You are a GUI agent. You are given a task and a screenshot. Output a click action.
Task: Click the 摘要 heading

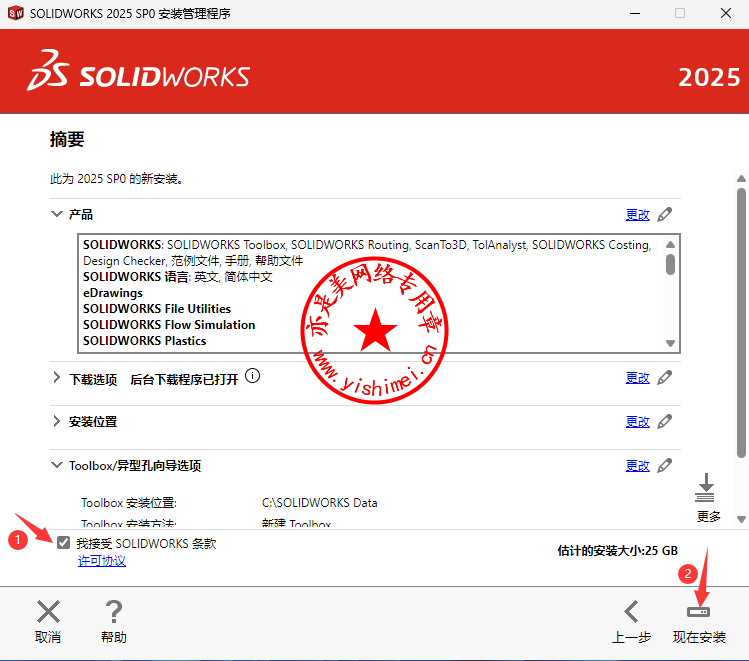pyautogui.click(x=67, y=139)
